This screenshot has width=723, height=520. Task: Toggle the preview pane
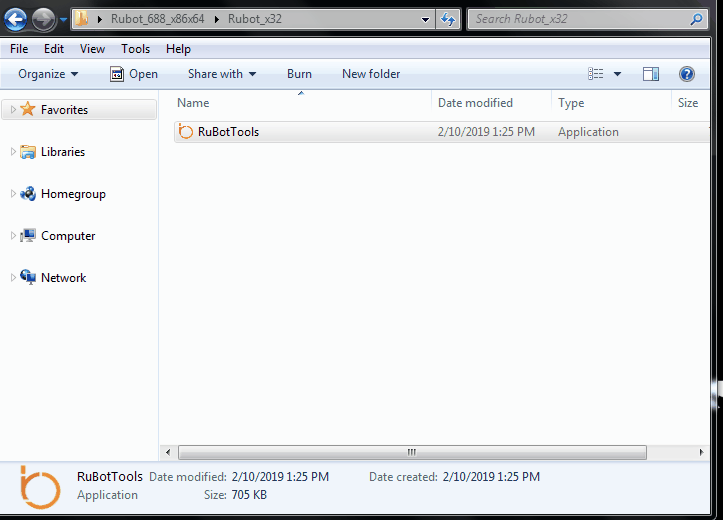coord(651,74)
